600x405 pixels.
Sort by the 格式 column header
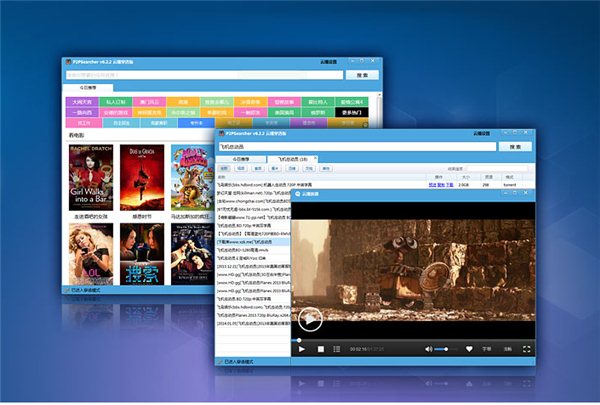pyautogui.click(x=510, y=177)
